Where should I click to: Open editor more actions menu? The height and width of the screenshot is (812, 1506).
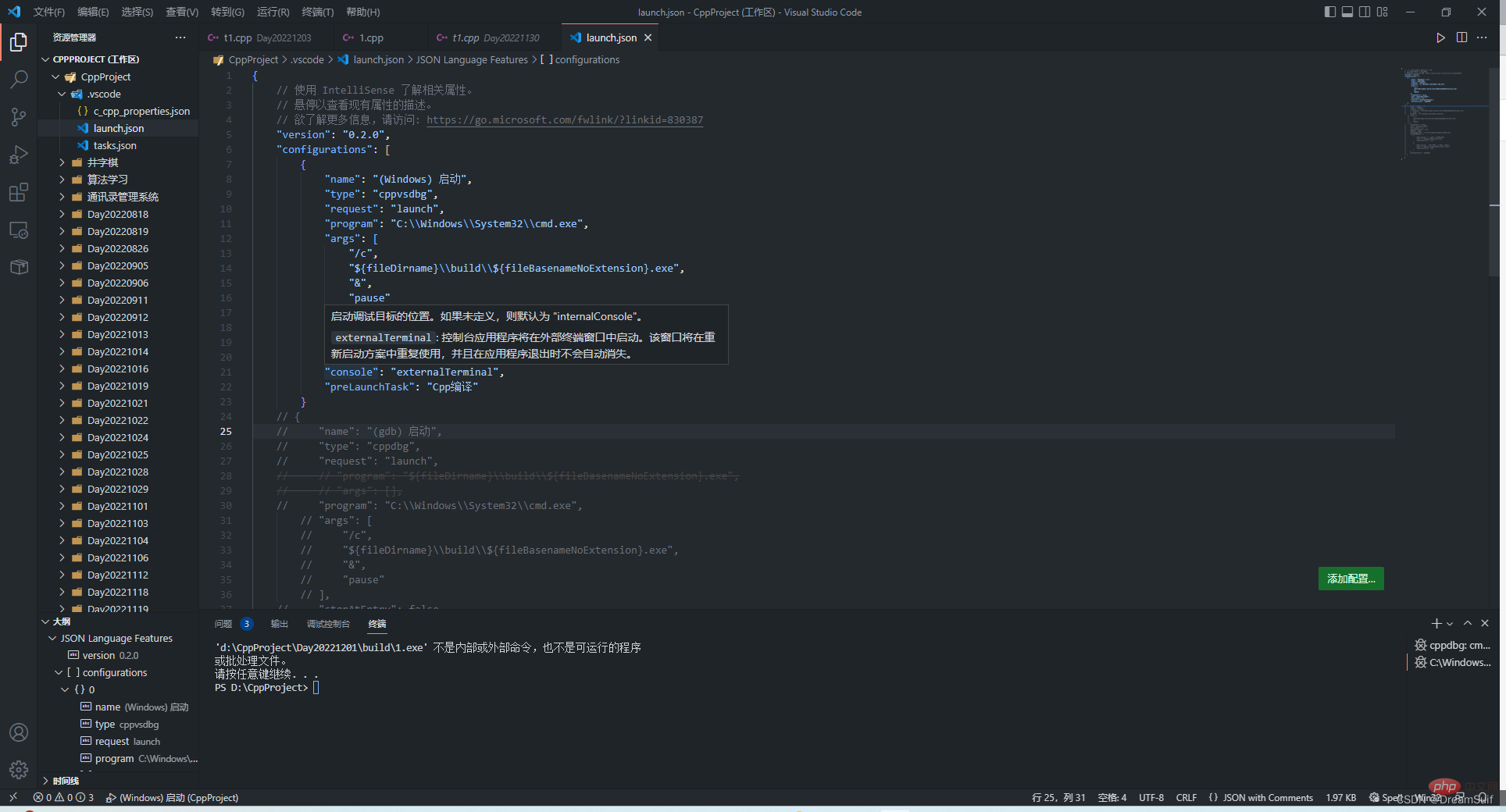[x=1482, y=37]
